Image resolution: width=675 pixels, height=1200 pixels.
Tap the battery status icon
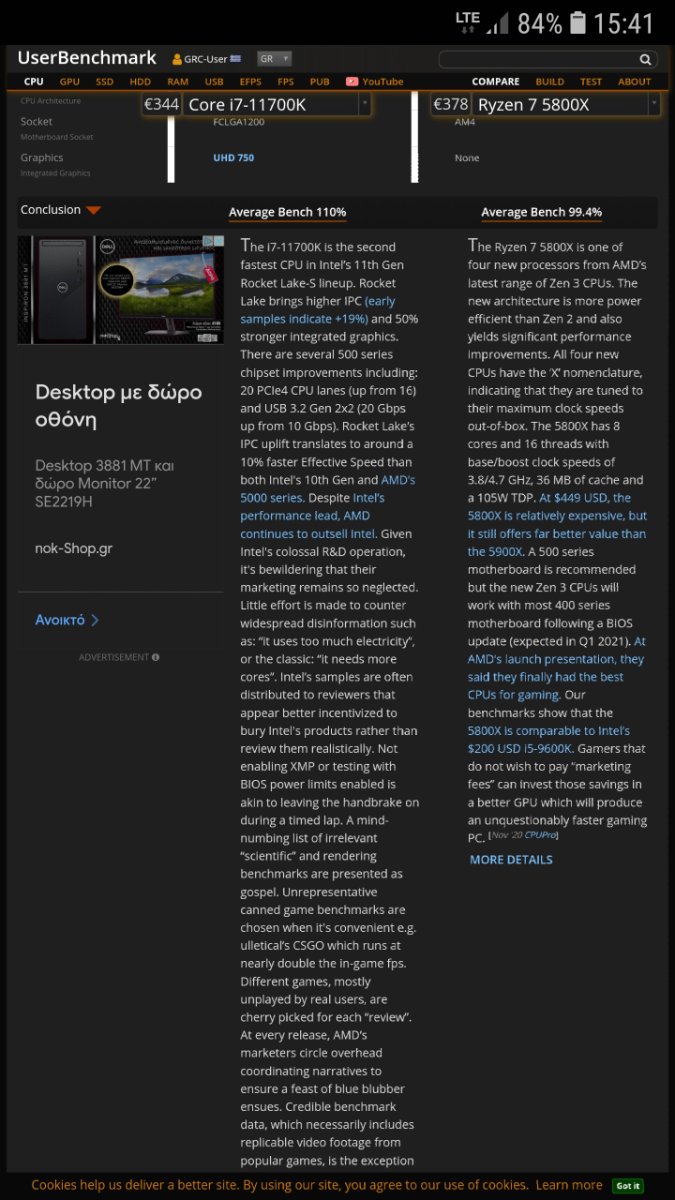[578, 22]
